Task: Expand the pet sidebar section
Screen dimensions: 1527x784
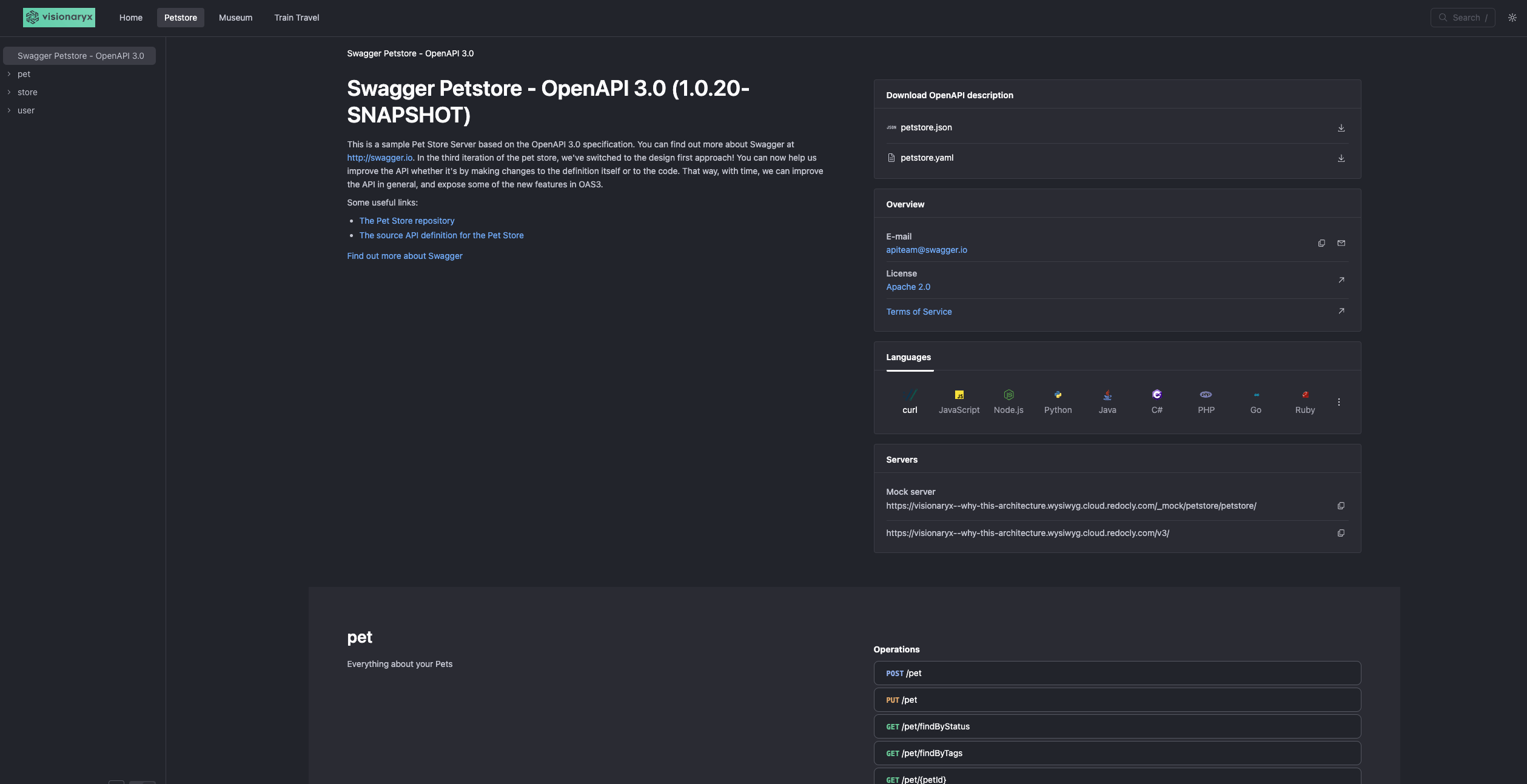Action: click(23, 74)
